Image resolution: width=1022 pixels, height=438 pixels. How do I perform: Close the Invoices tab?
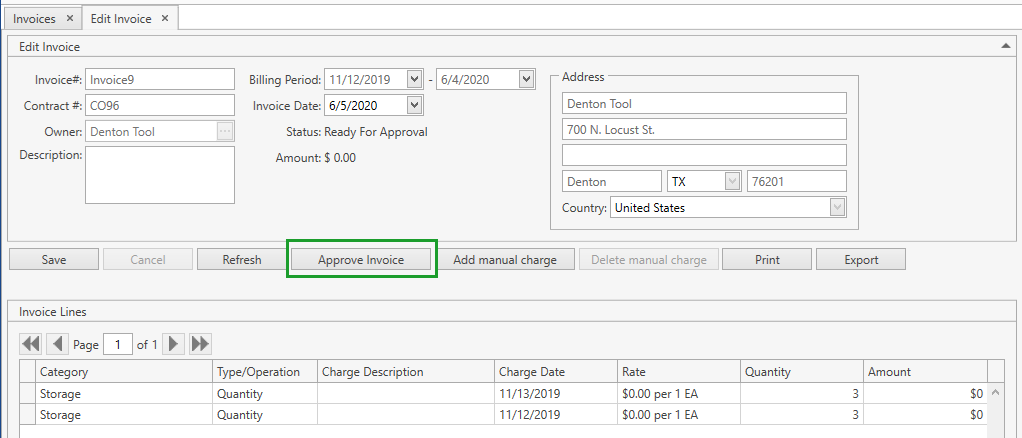[69, 18]
